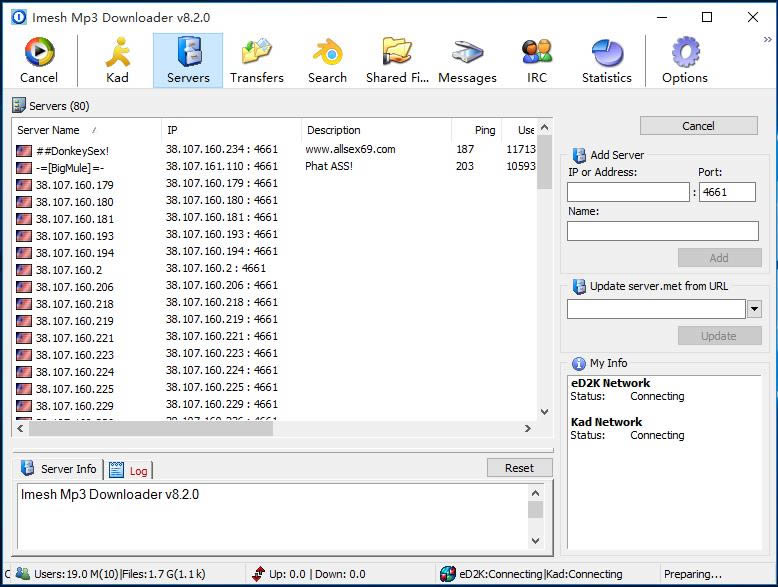Click the Cancel connection toolbar icon

pos(39,61)
